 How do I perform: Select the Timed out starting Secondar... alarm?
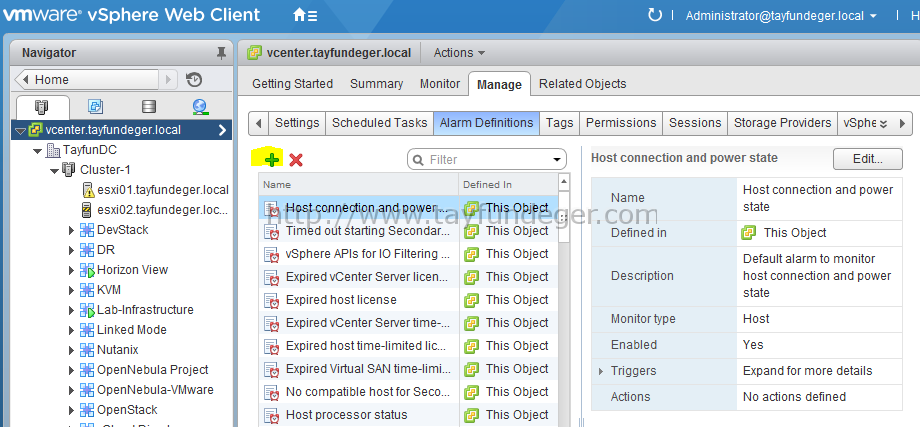[408, 231]
